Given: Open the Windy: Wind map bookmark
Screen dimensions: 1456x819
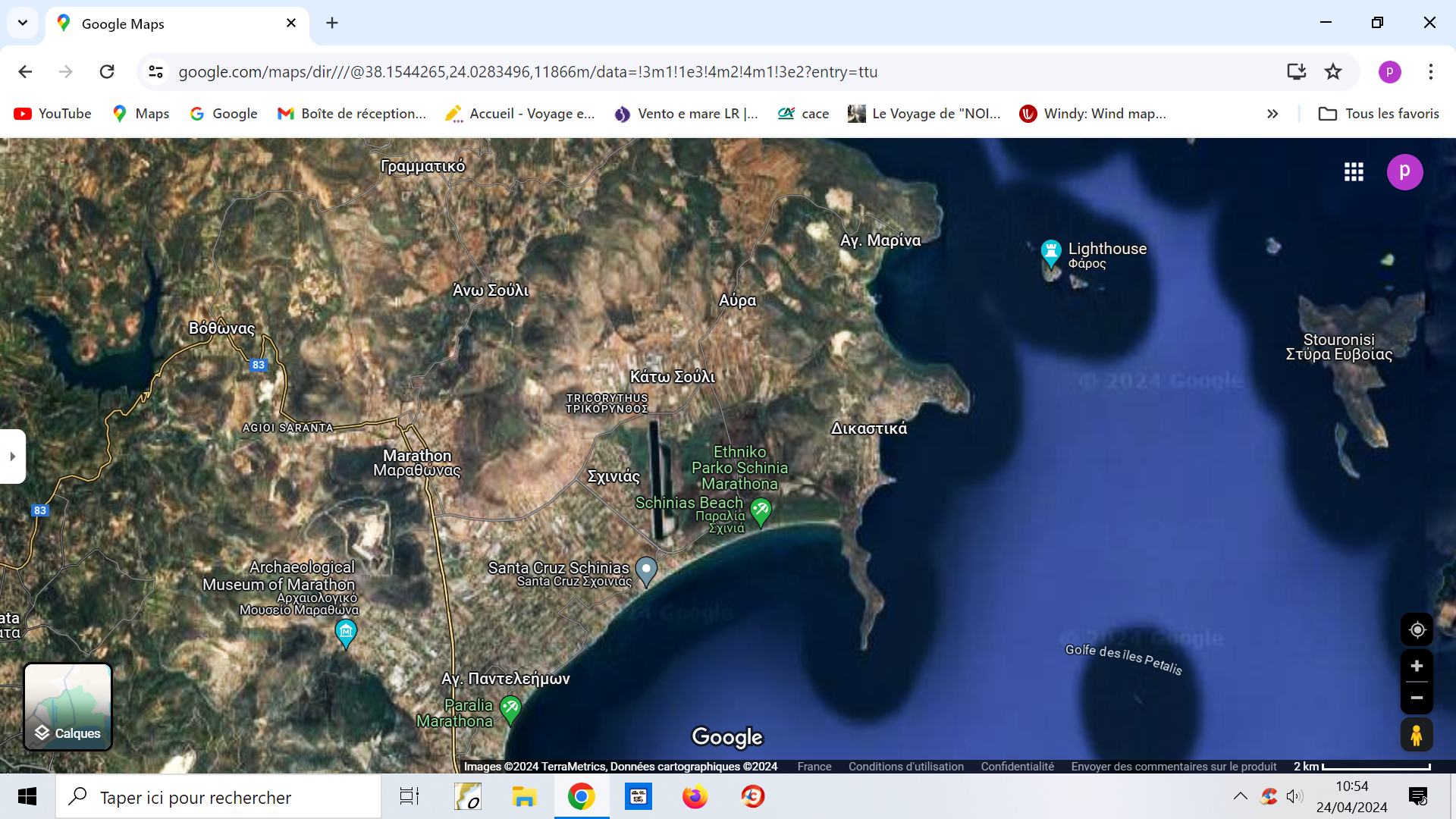Looking at the screenshot, I should point(1093,114).
